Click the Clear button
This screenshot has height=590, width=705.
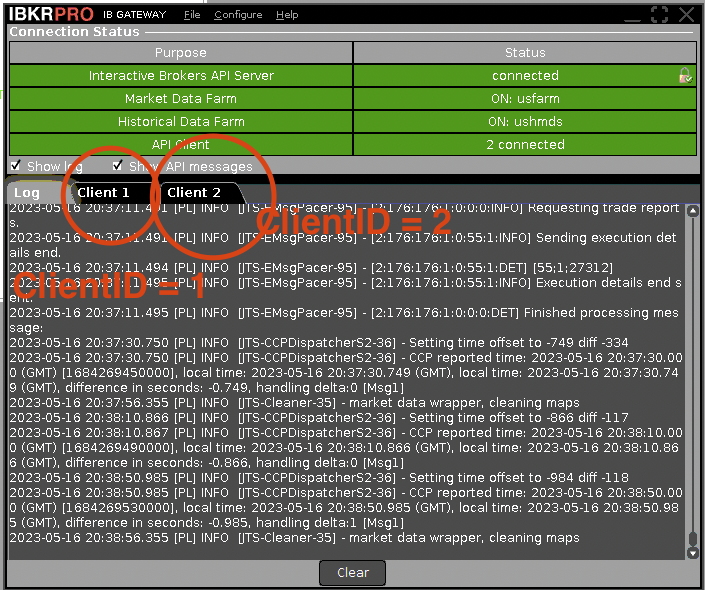(352, 572)
